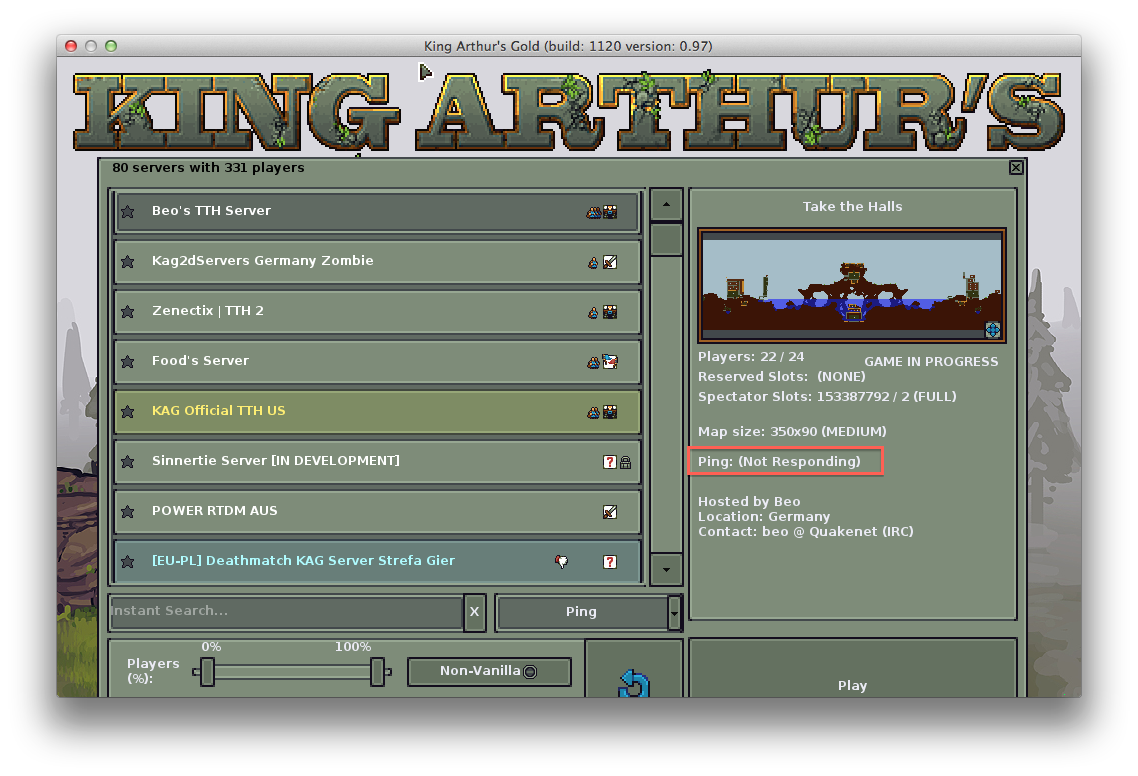The width and height of the screenshot is (1138, 776).
Task: Click the 0% Players slider handle
Action: pyautogui.click(x=208, y=672)
